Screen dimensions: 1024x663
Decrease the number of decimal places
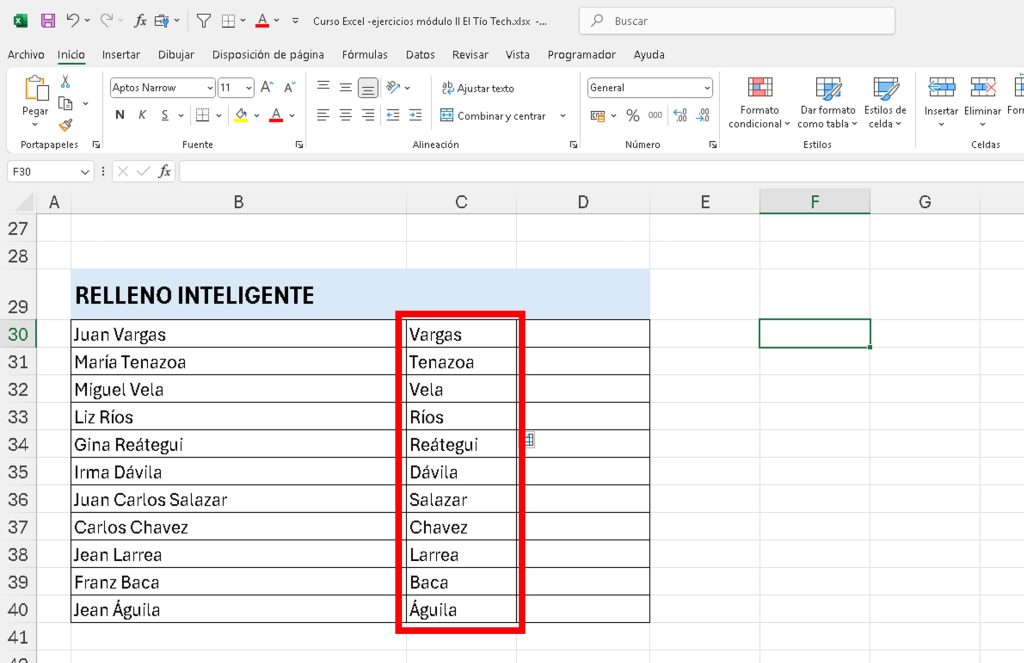[x=703, y=116]
